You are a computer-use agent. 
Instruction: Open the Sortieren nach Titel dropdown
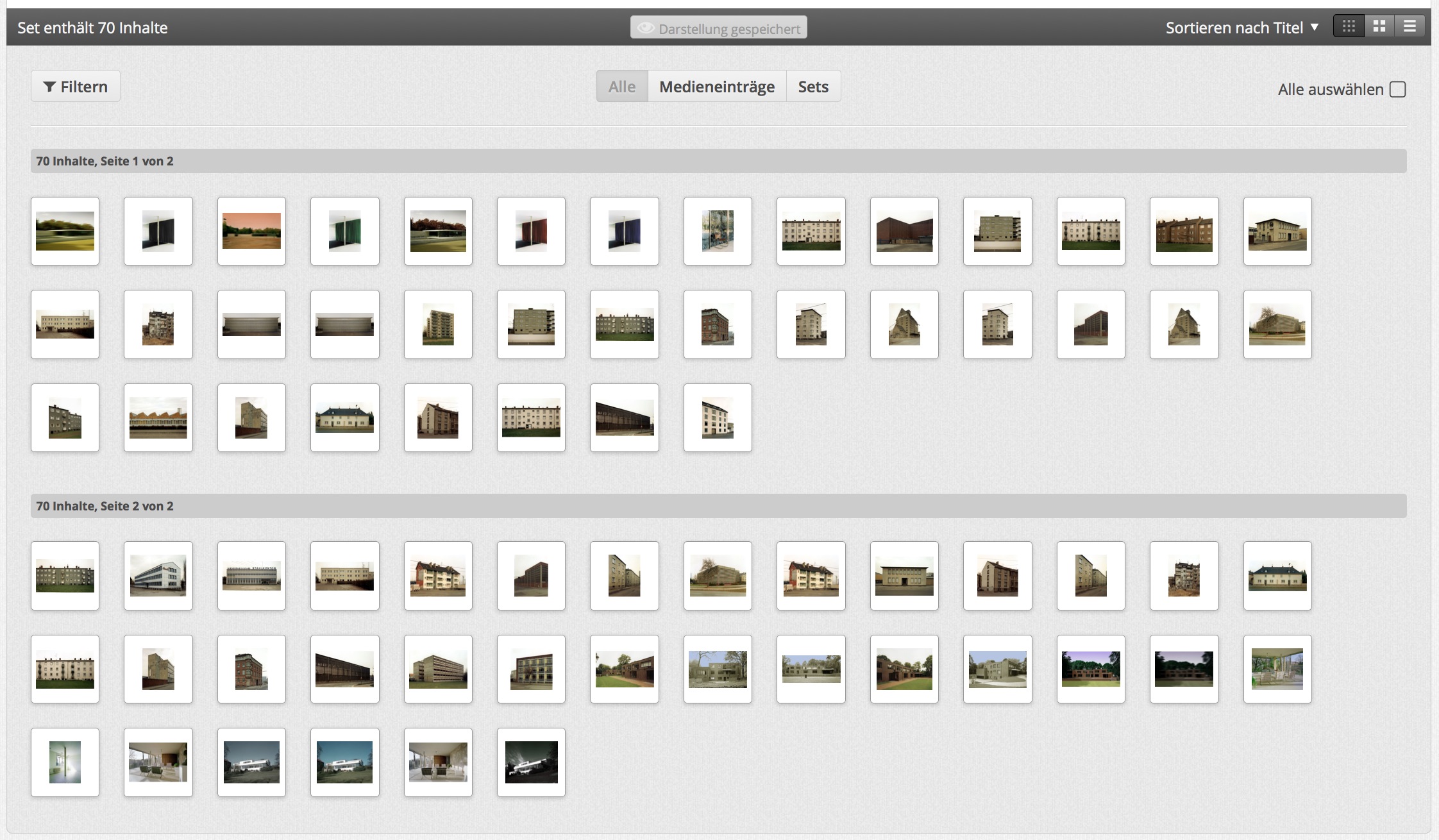pos(1234,28)
